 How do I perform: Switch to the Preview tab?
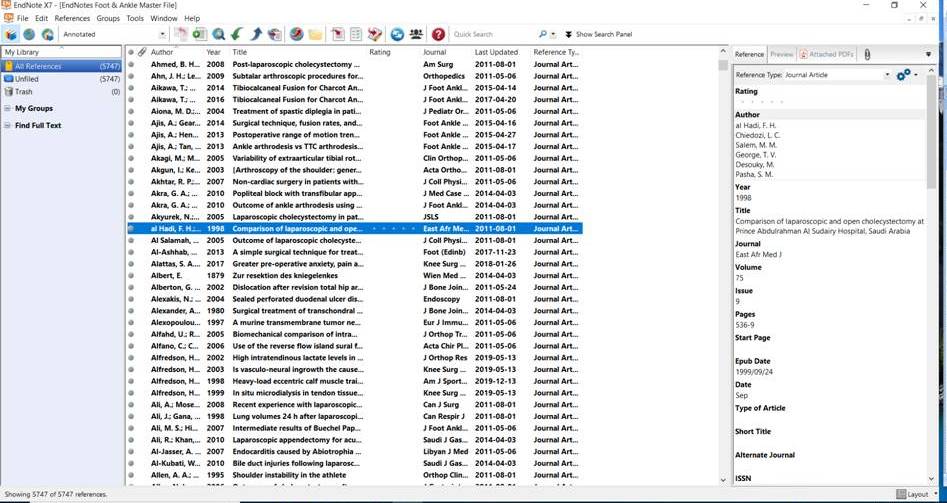781,54
